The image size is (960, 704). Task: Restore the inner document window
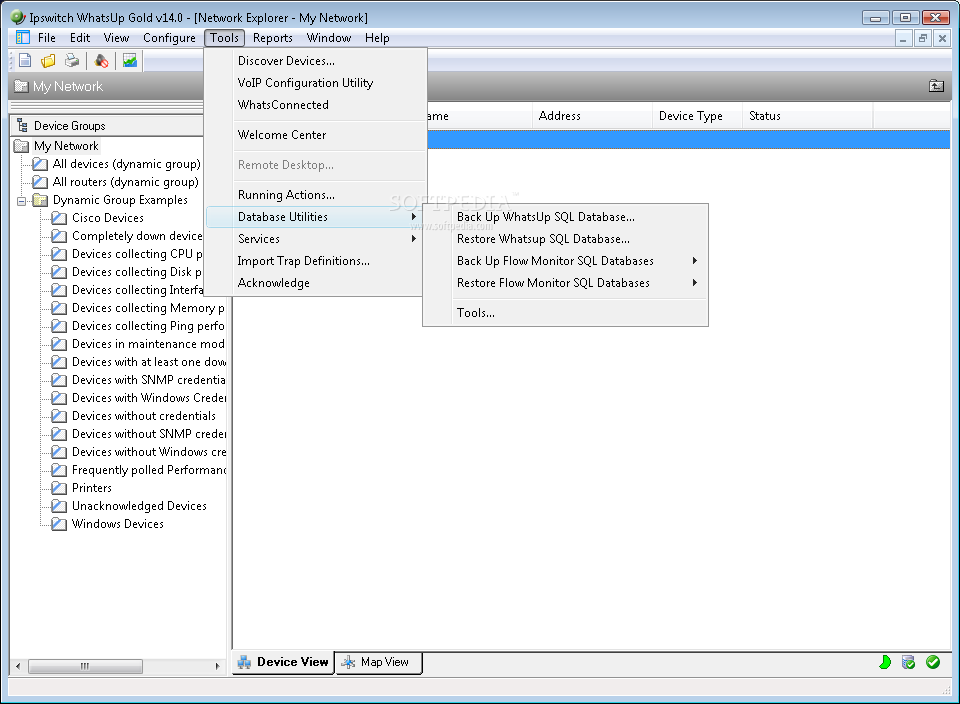tap(923, 39)
